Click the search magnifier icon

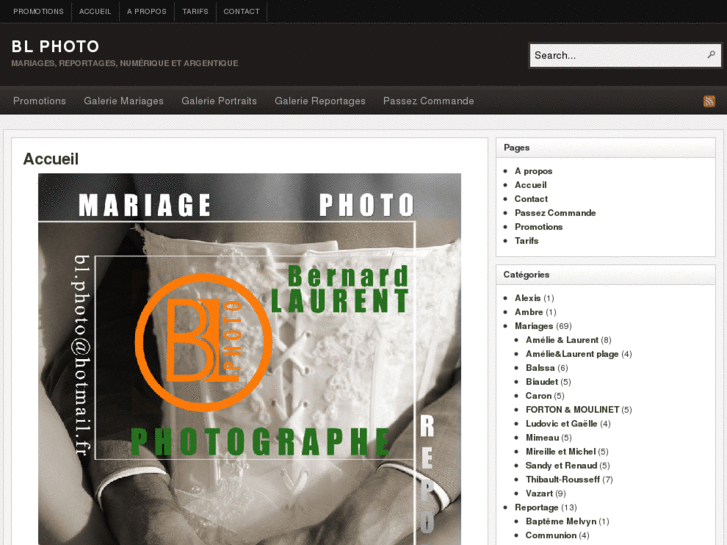click(711, 55)
